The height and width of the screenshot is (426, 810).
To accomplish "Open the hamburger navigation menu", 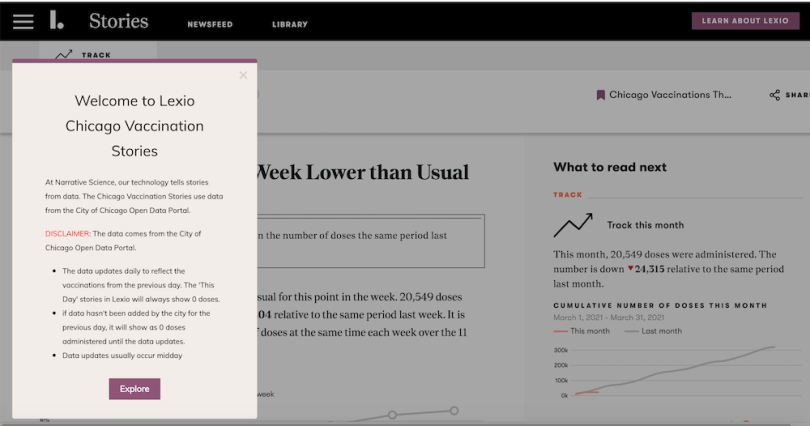I will [x=23, y=21].
